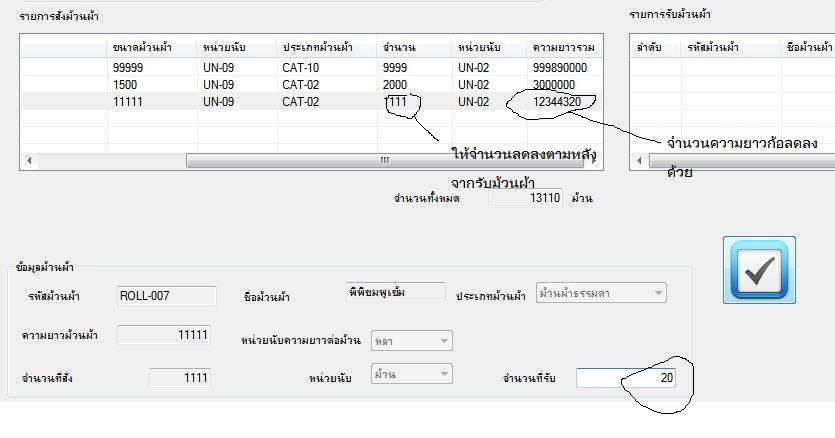Click the จำนวนทั้งหมด field 13110
The width and height of the screenshot is (835, 438).
526,198
